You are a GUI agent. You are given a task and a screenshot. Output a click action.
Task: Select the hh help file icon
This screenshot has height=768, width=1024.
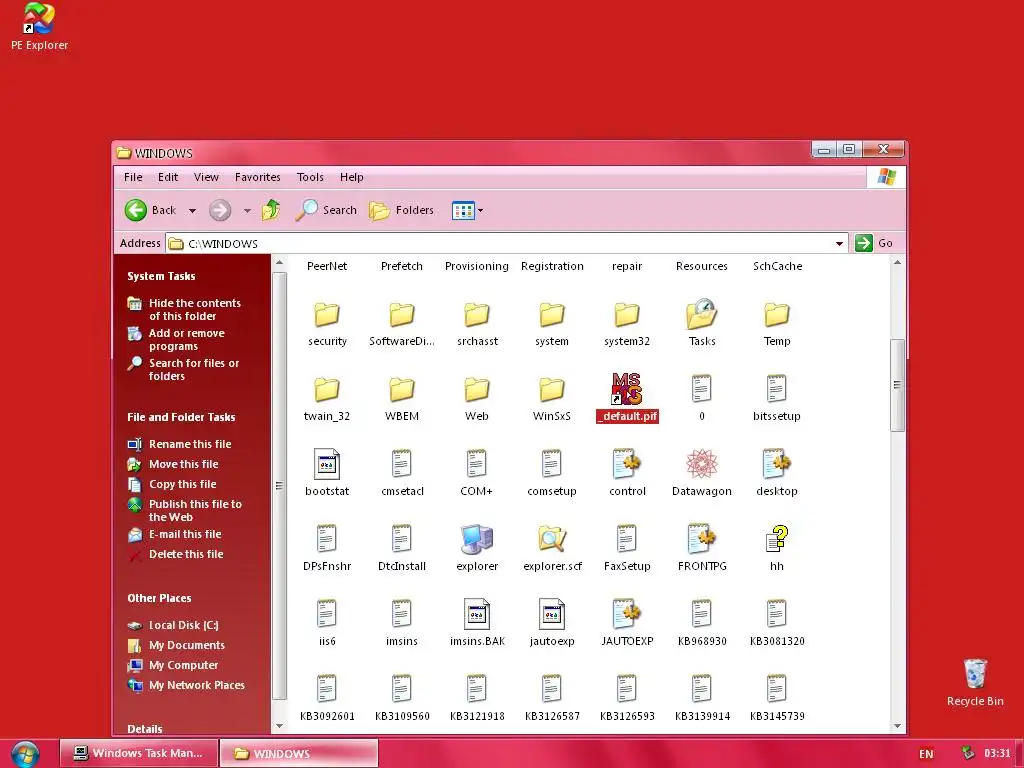[776, 539]
